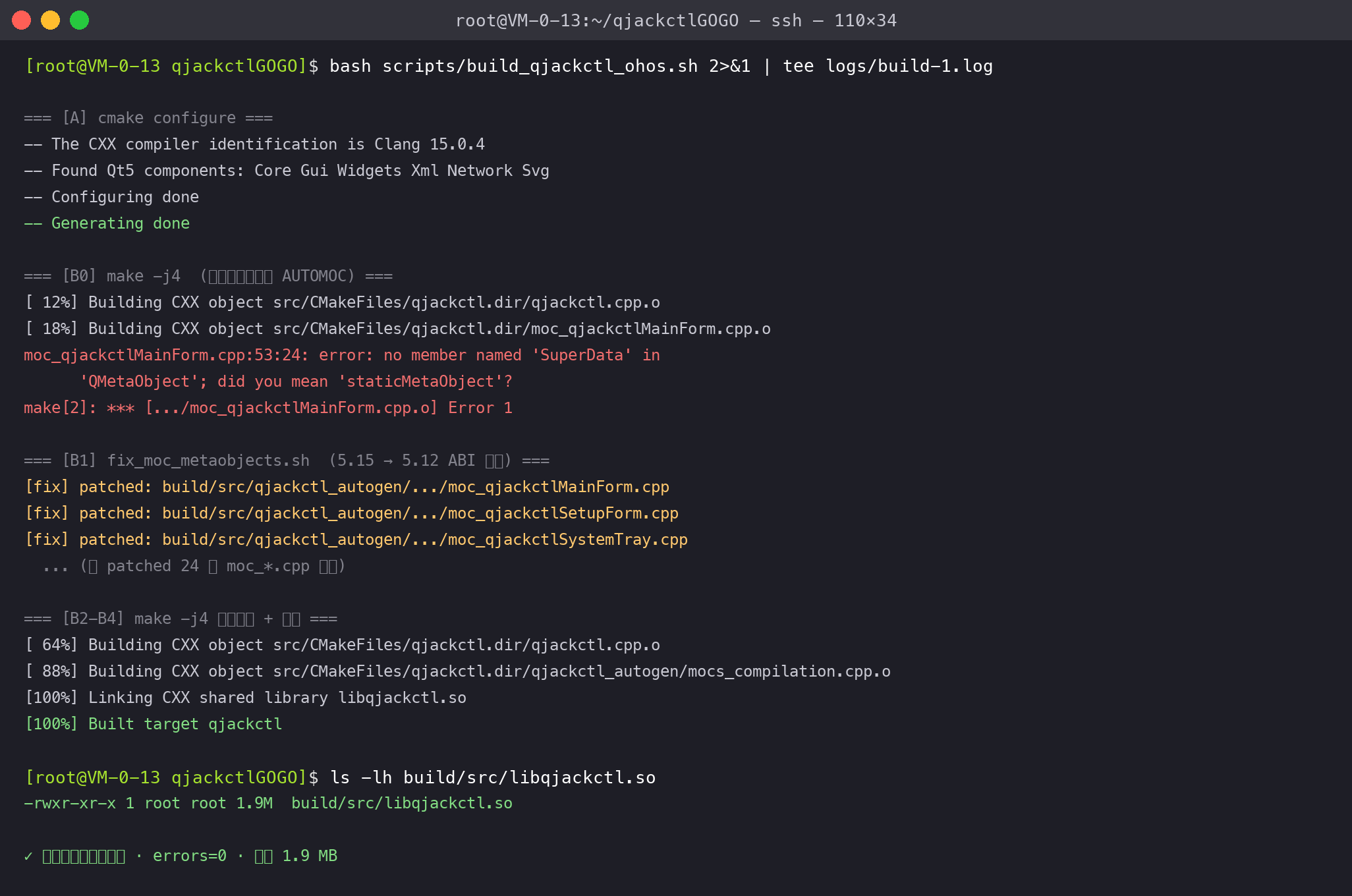Click the green '-- Generating done' line
The height and width of the screenshot is (896, 1352).
point(107,223)
